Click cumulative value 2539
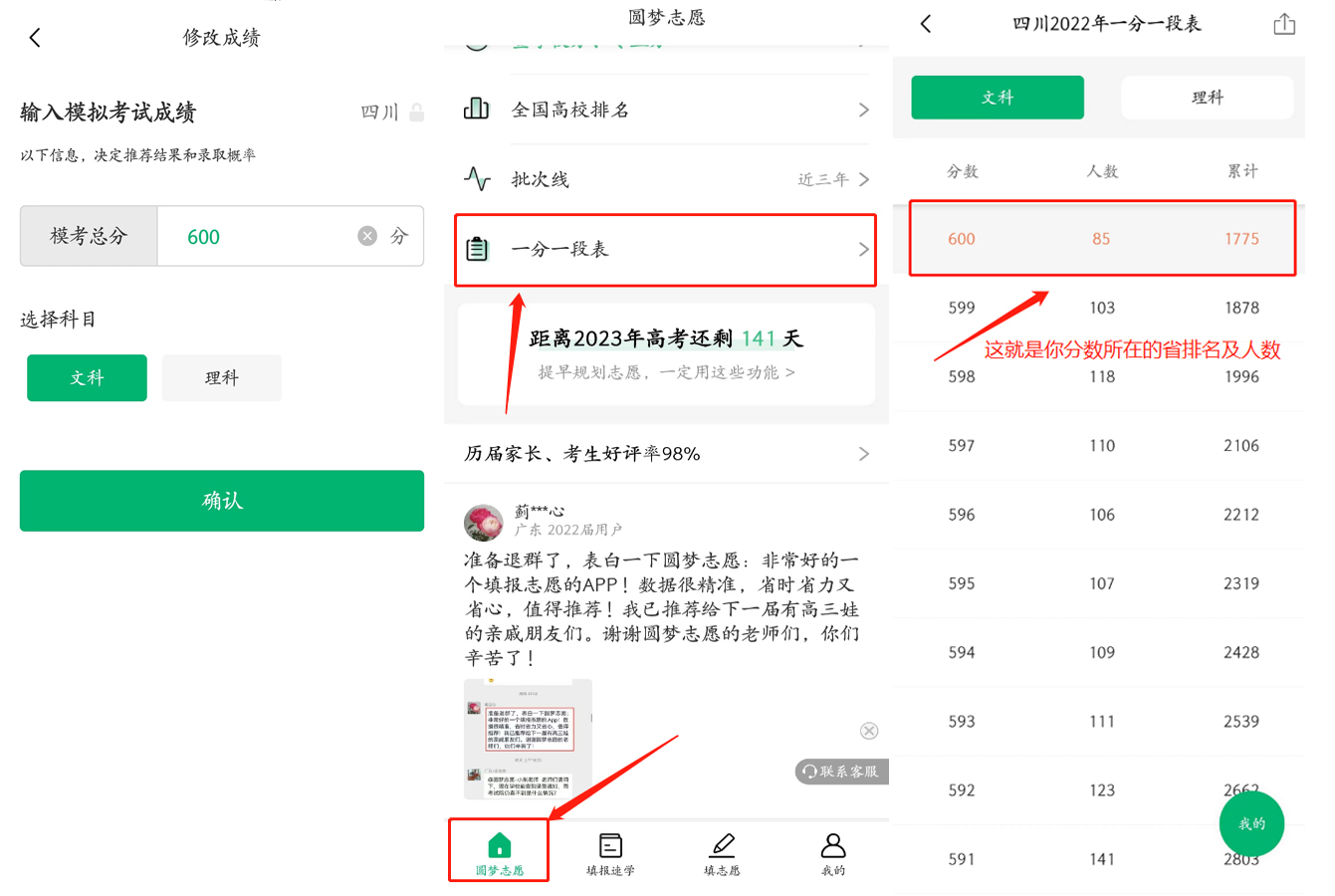 tap(1241, 721)
